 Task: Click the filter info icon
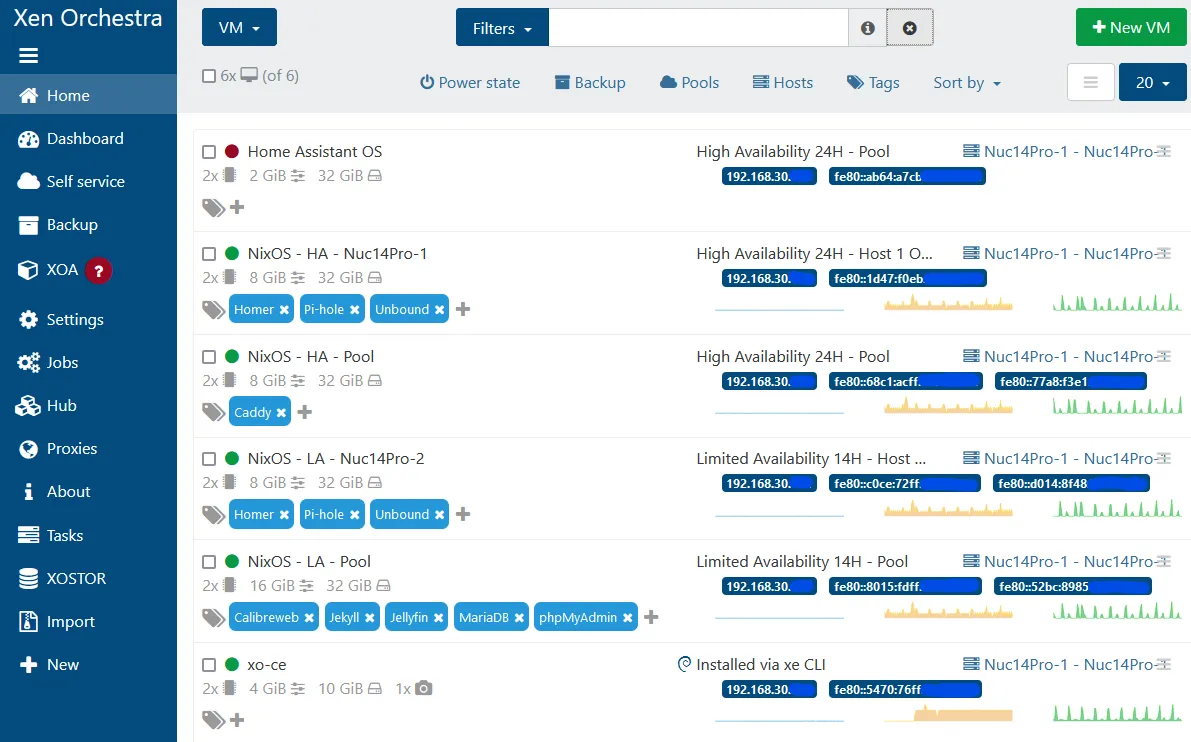point(867,28)
